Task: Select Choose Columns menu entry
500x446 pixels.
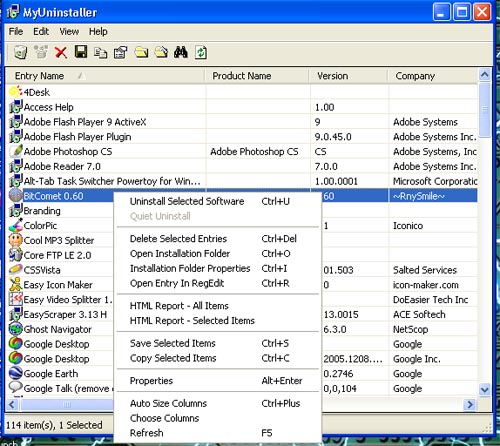Action: point(218,418)
